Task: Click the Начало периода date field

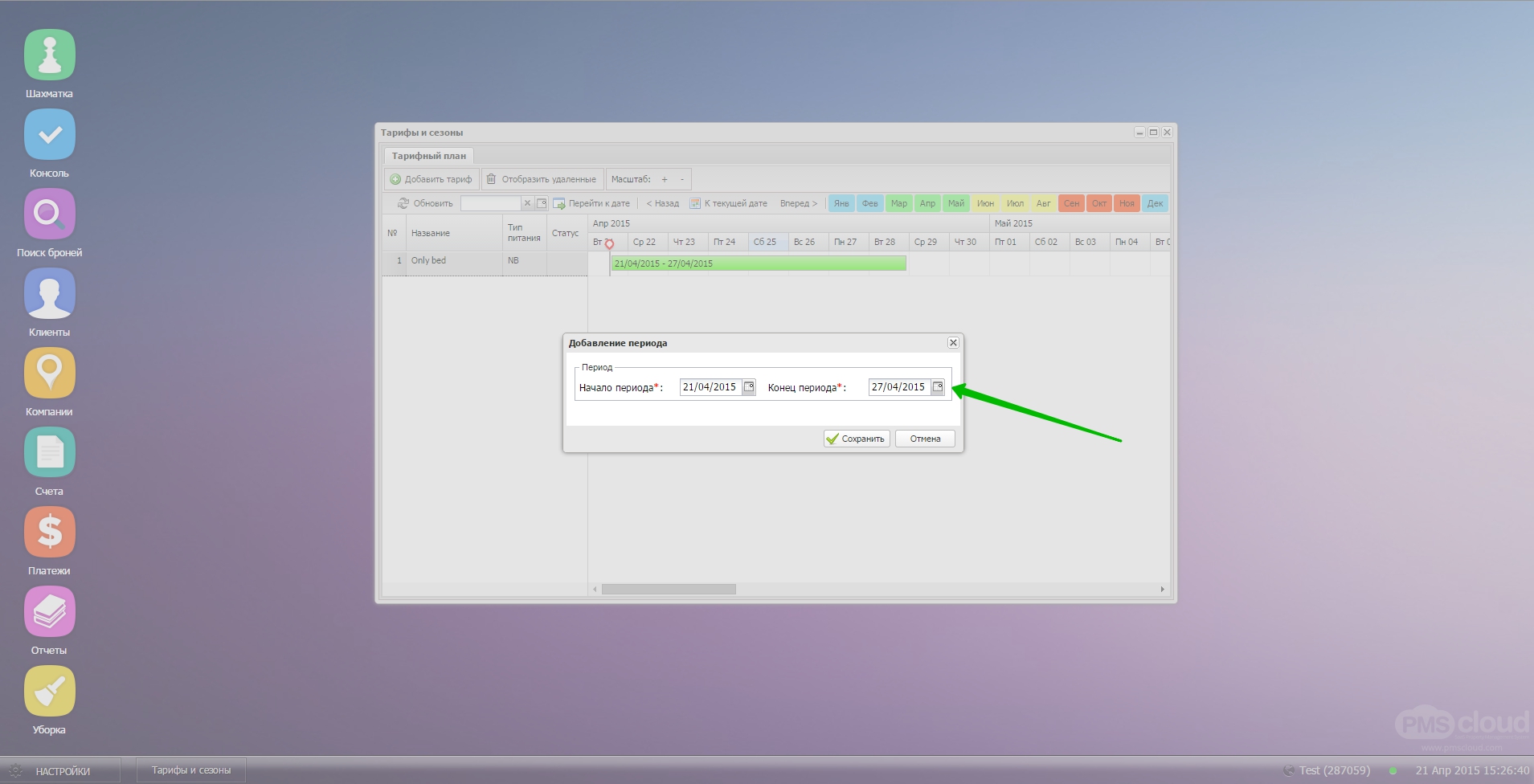Action: pos(710,387)
